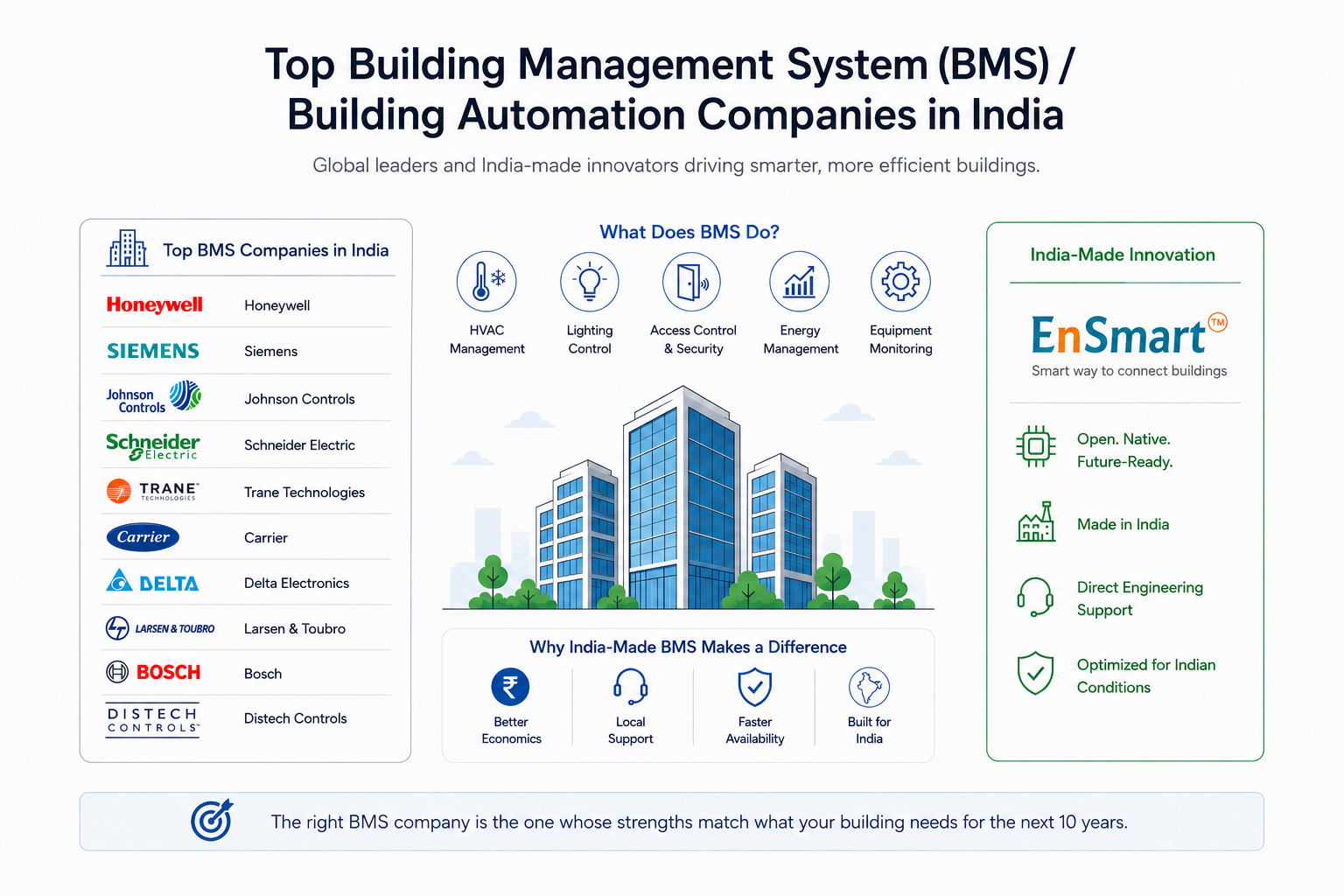Select the Bosch company name text
The image size is (1344, 896).
(263, 674)
